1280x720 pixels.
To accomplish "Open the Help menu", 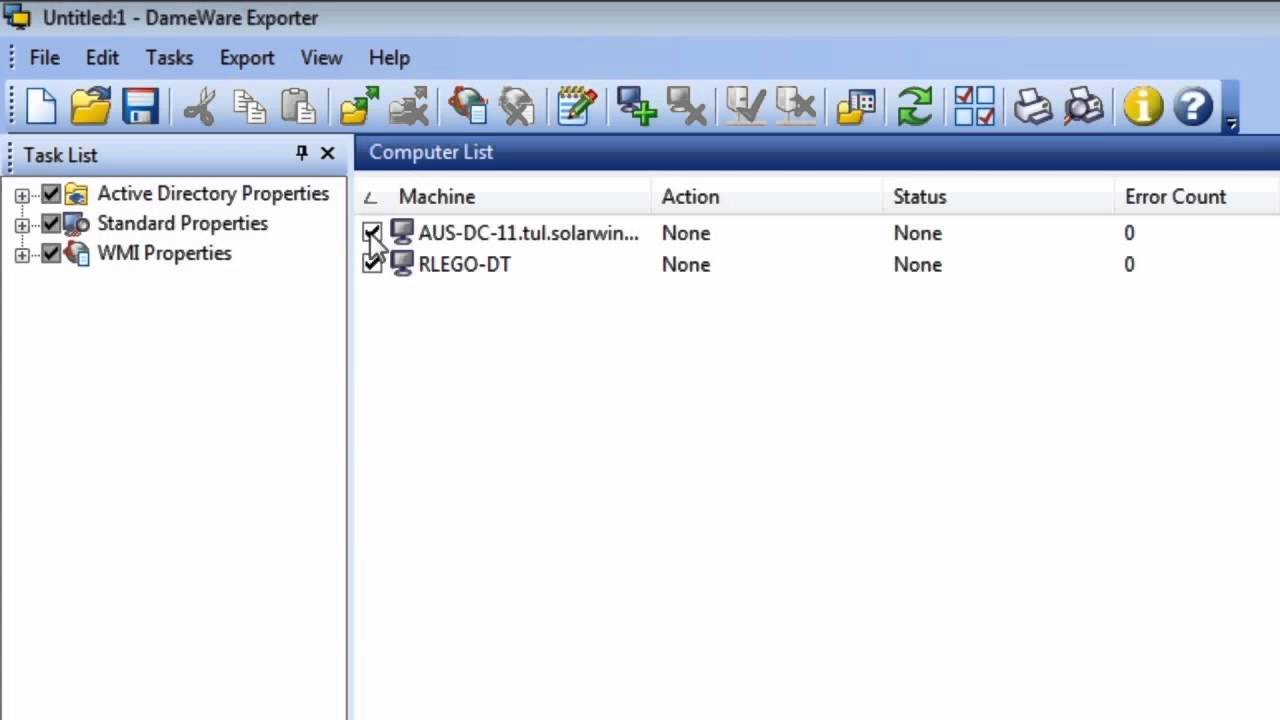I will (x=389, y=57).
